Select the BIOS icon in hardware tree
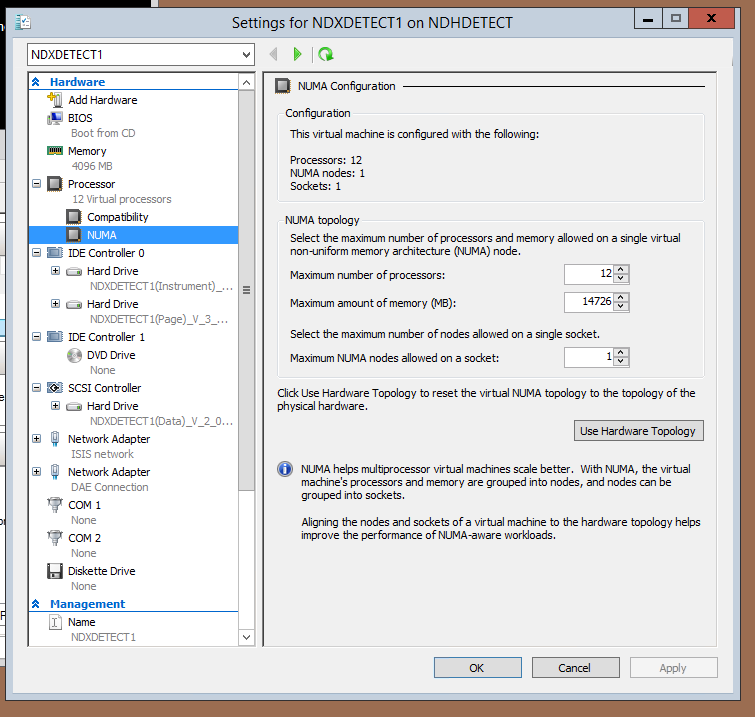The height and width of the screenshot is (717, 755). [55, 118]
